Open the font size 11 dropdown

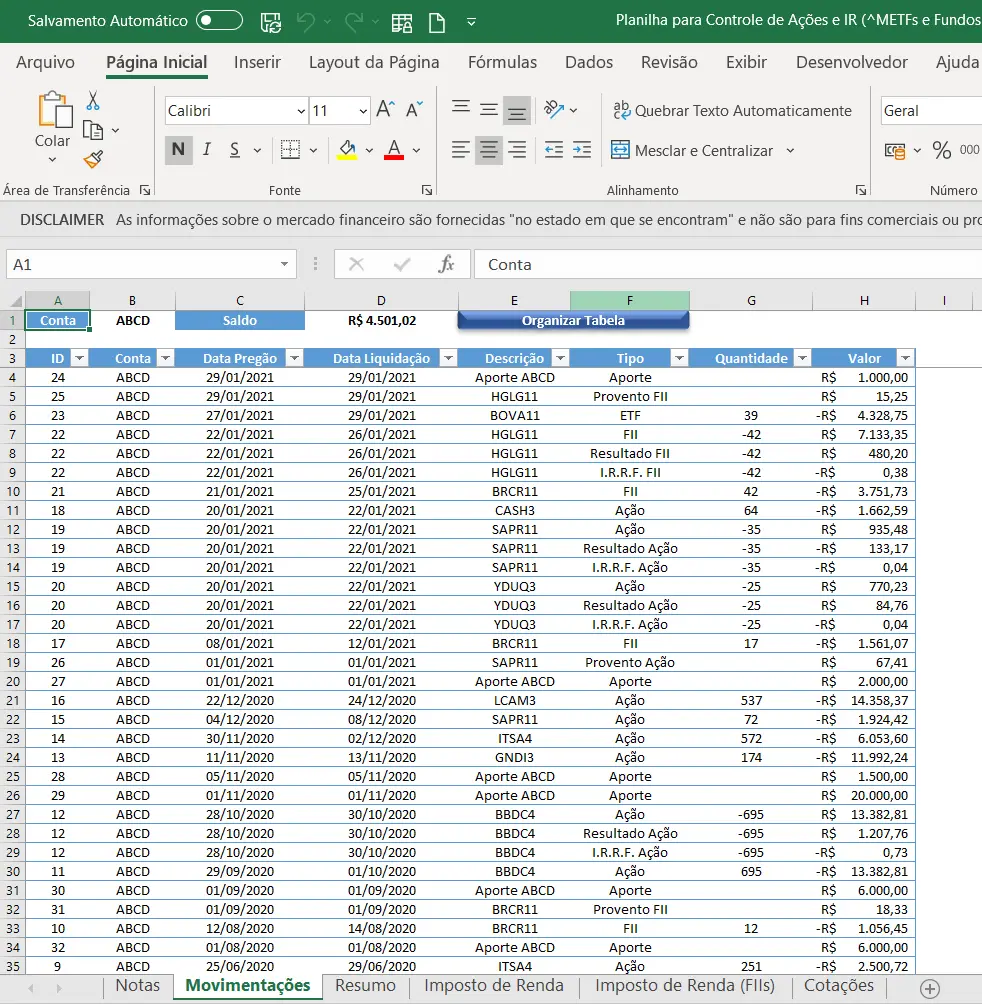click(x=363, y=111)
